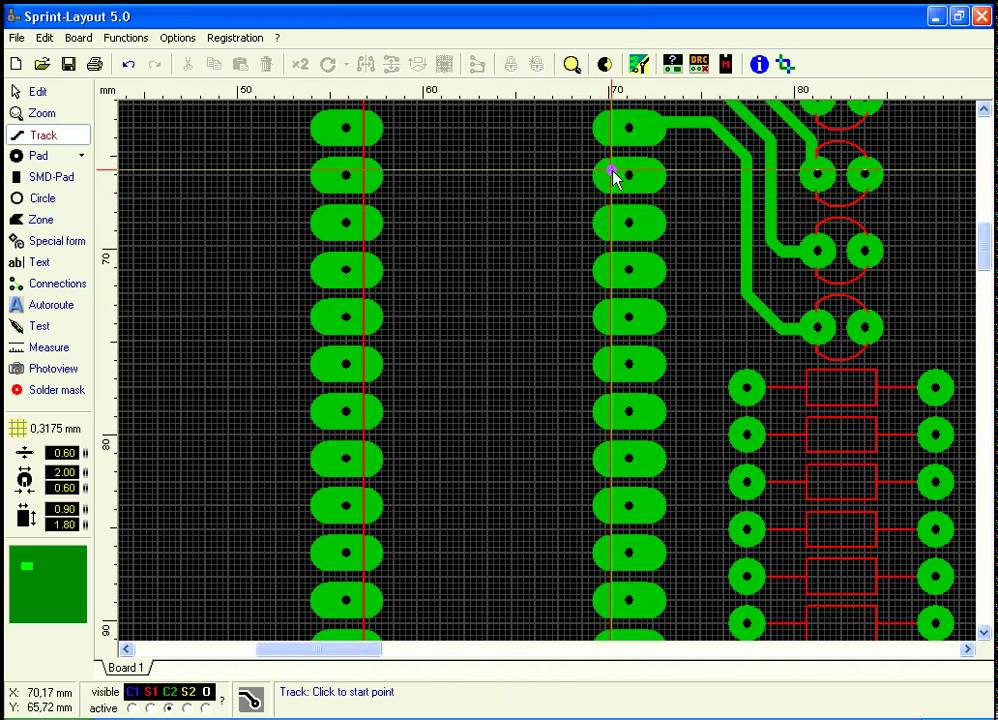Open the magnifying glass search icon in toolbar
This screenshot has width=998, height=720.
572,64
